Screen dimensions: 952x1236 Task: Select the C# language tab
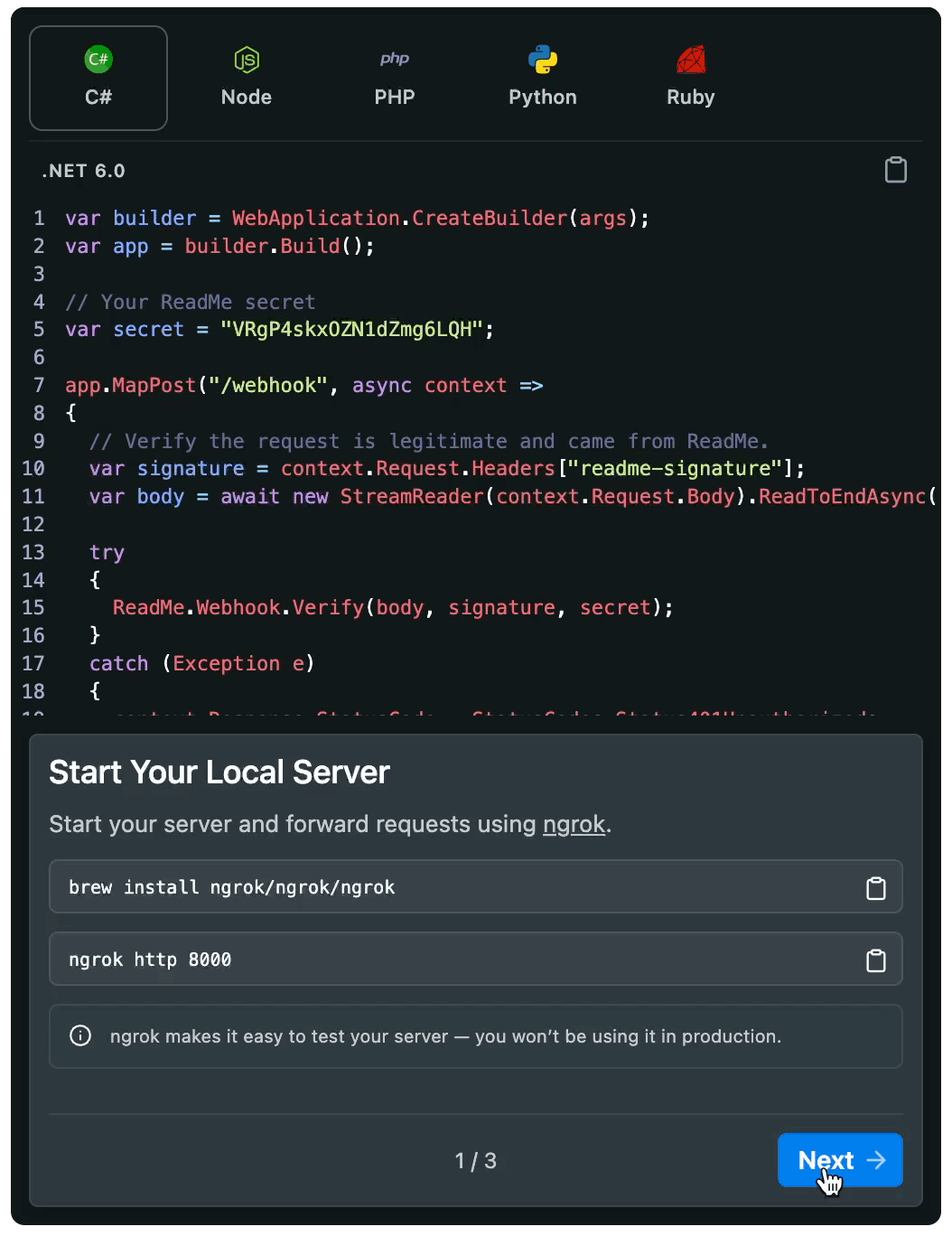click(x=98, y=78)
